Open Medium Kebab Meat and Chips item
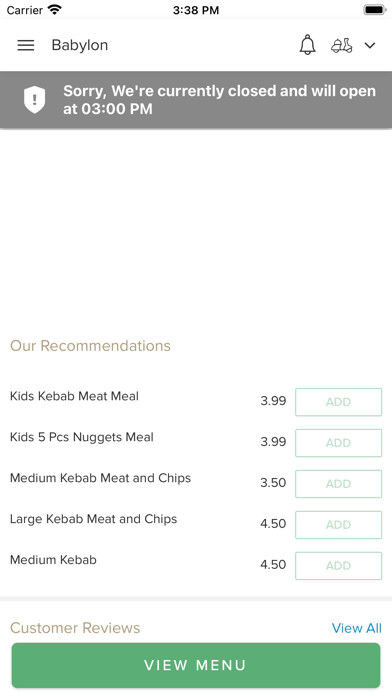392x696 pixels. [100, 478]
